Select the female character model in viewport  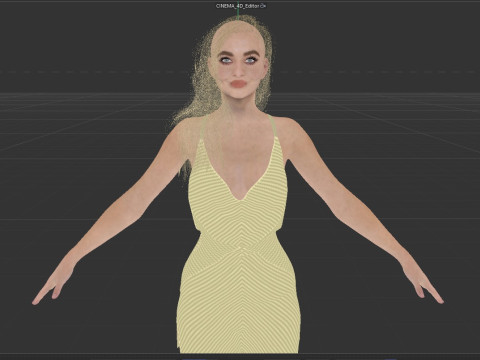tap(238, 183)
